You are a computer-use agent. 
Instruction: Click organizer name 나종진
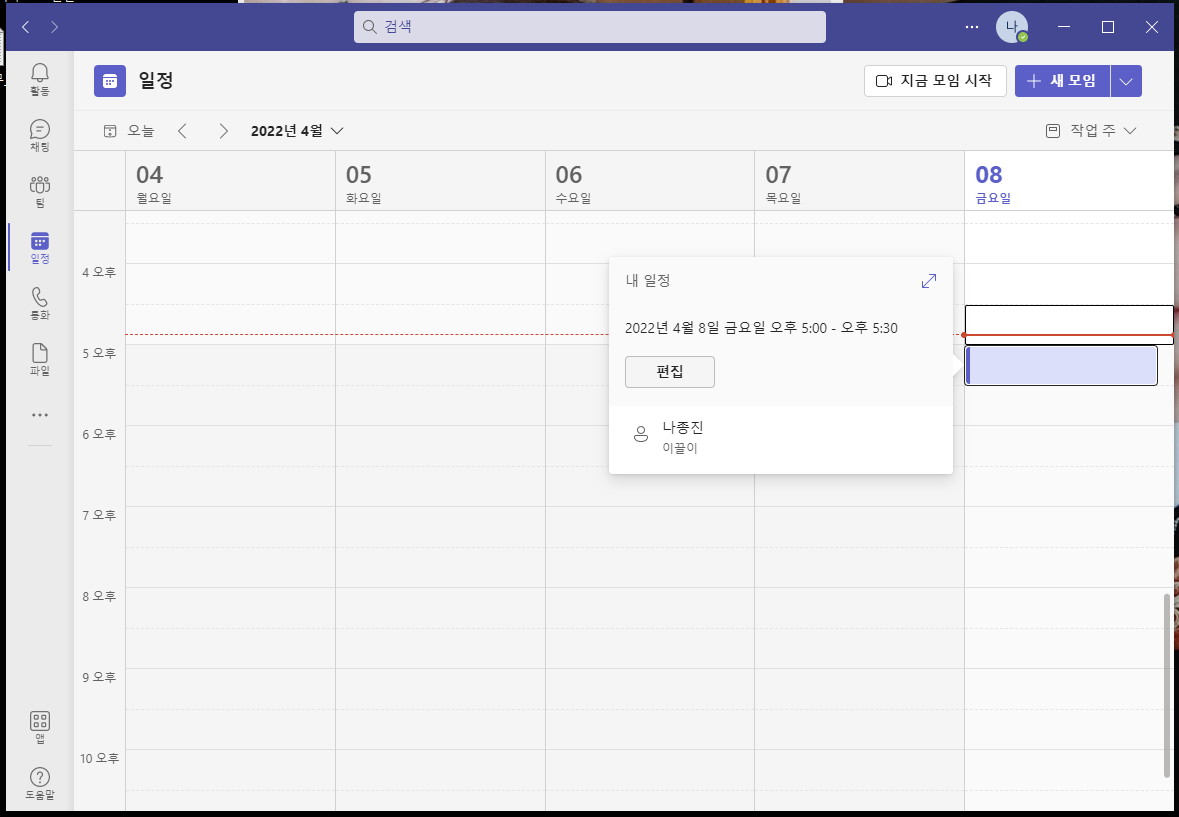click(683, 428)
